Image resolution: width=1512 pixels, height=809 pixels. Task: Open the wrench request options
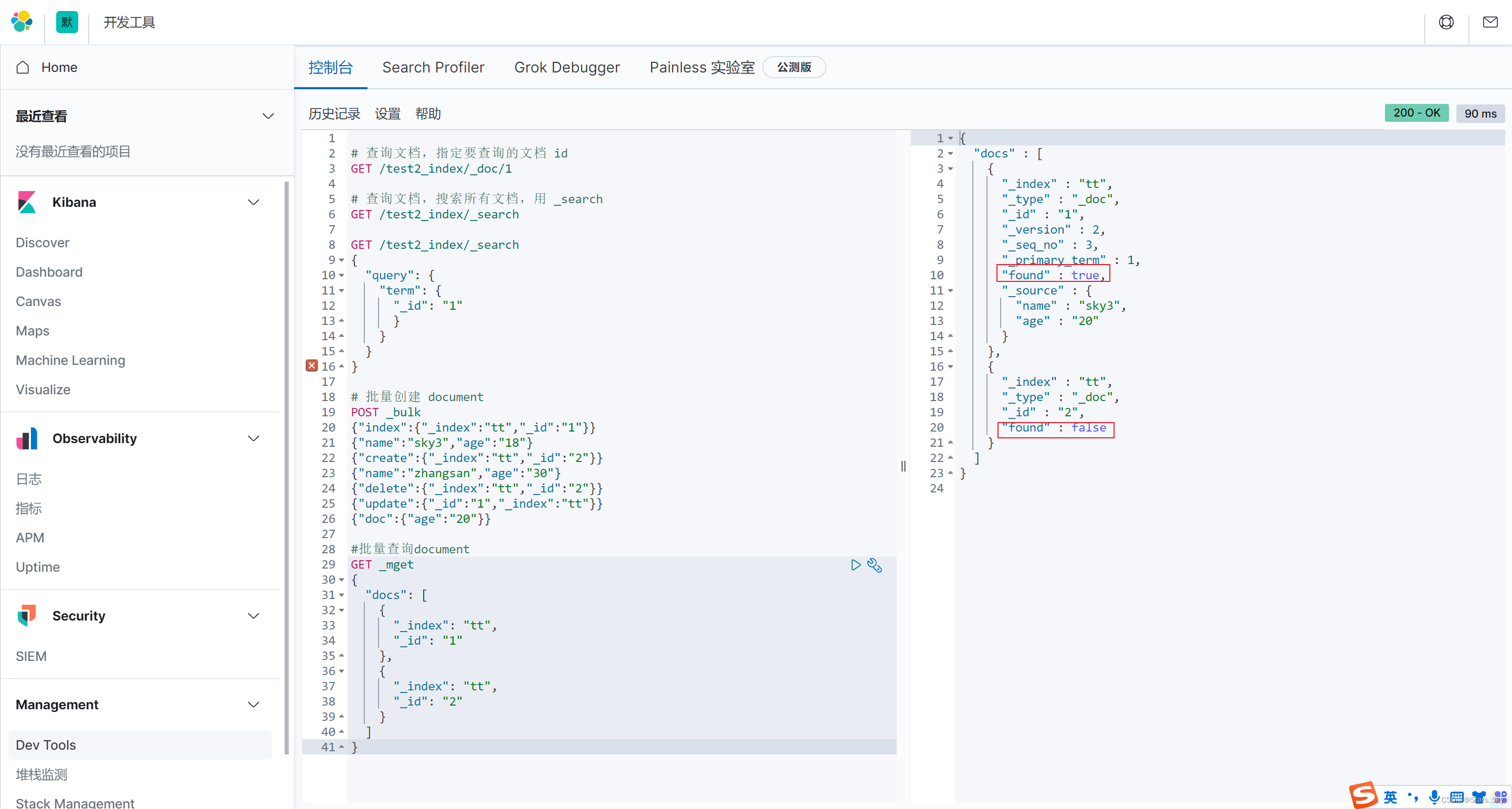875,565
